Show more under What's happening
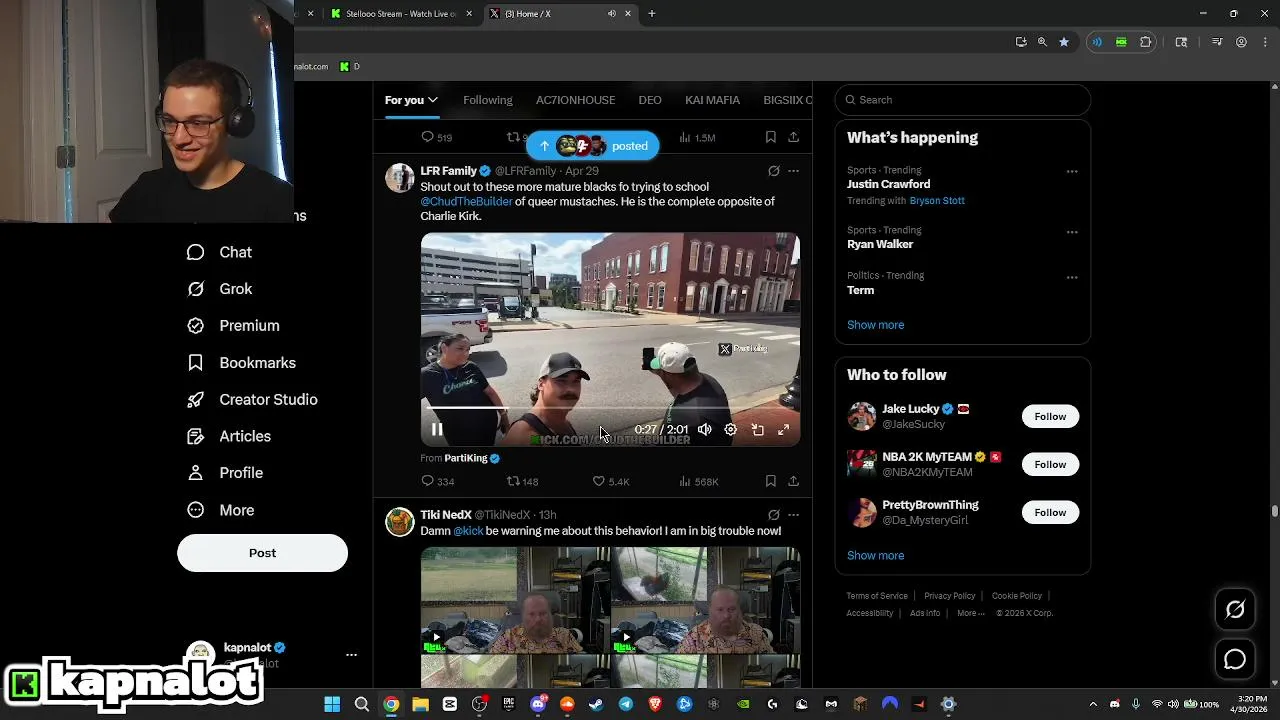Viewport: 1280px width, 720px height. [875, 325]
